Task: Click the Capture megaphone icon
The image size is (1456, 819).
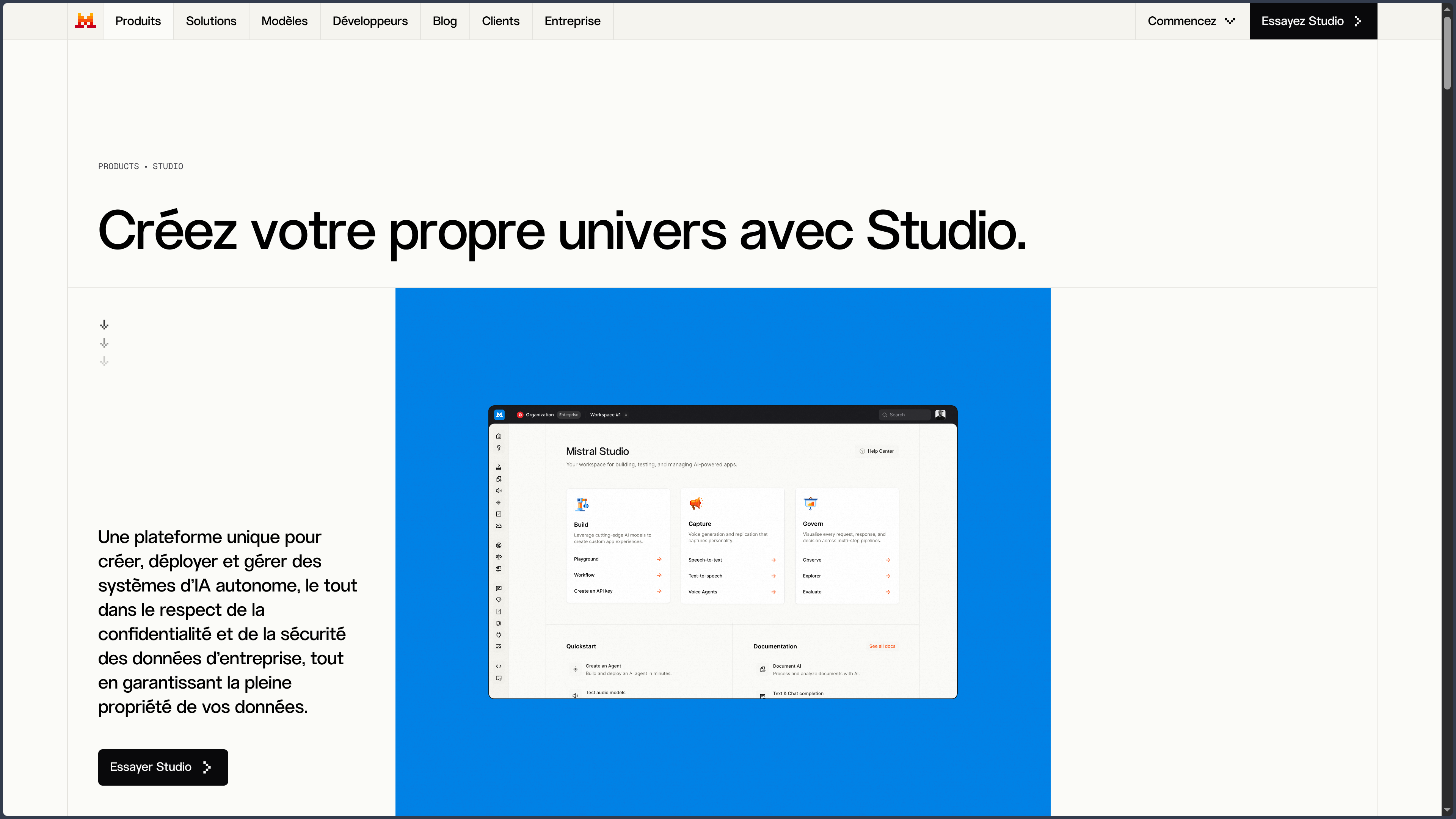Action: coord(696,503)
